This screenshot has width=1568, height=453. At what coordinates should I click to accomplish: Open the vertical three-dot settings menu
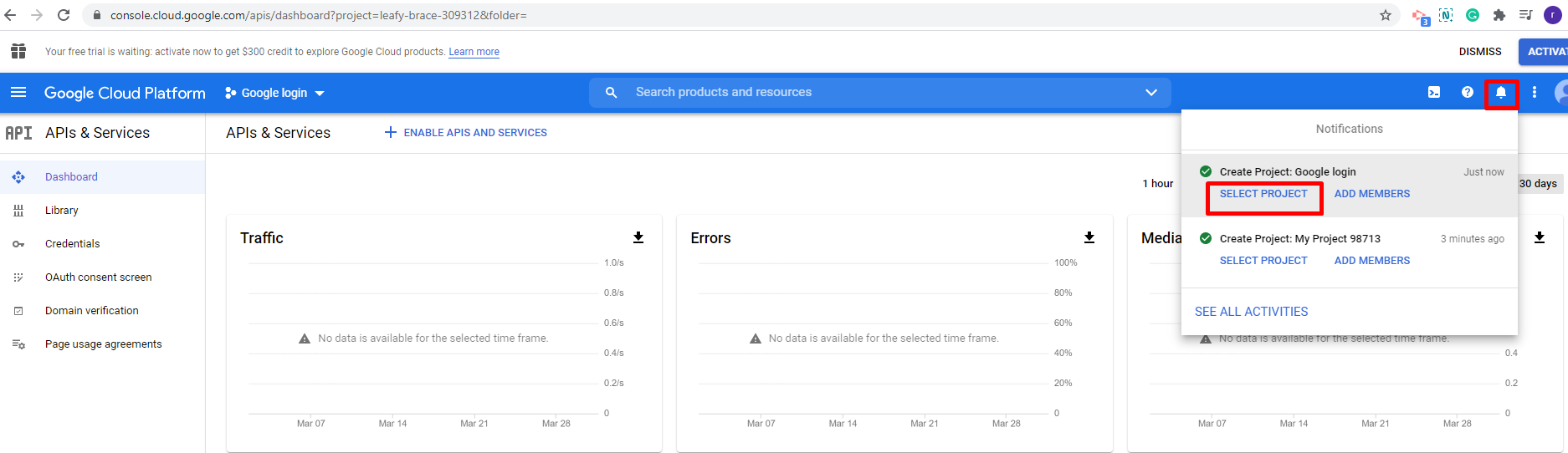(1535, 93)
